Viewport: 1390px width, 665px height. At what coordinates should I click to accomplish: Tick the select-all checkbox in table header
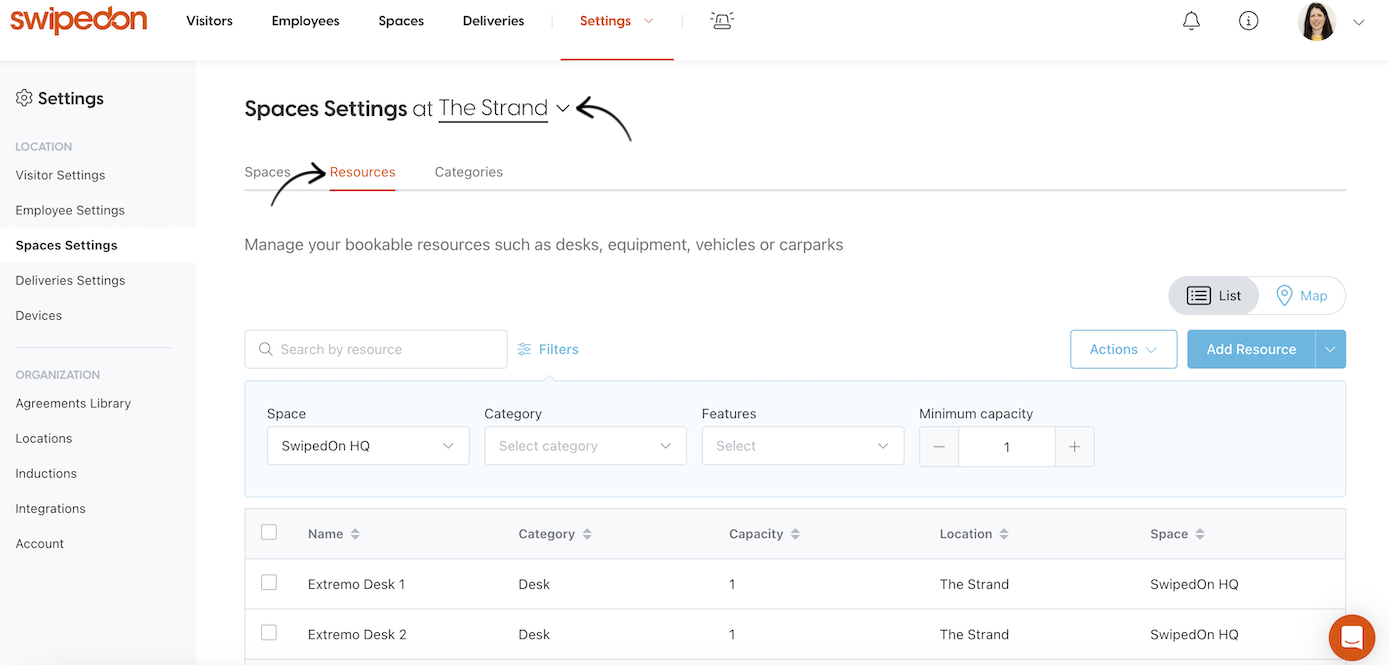click(x=269, y=532)
